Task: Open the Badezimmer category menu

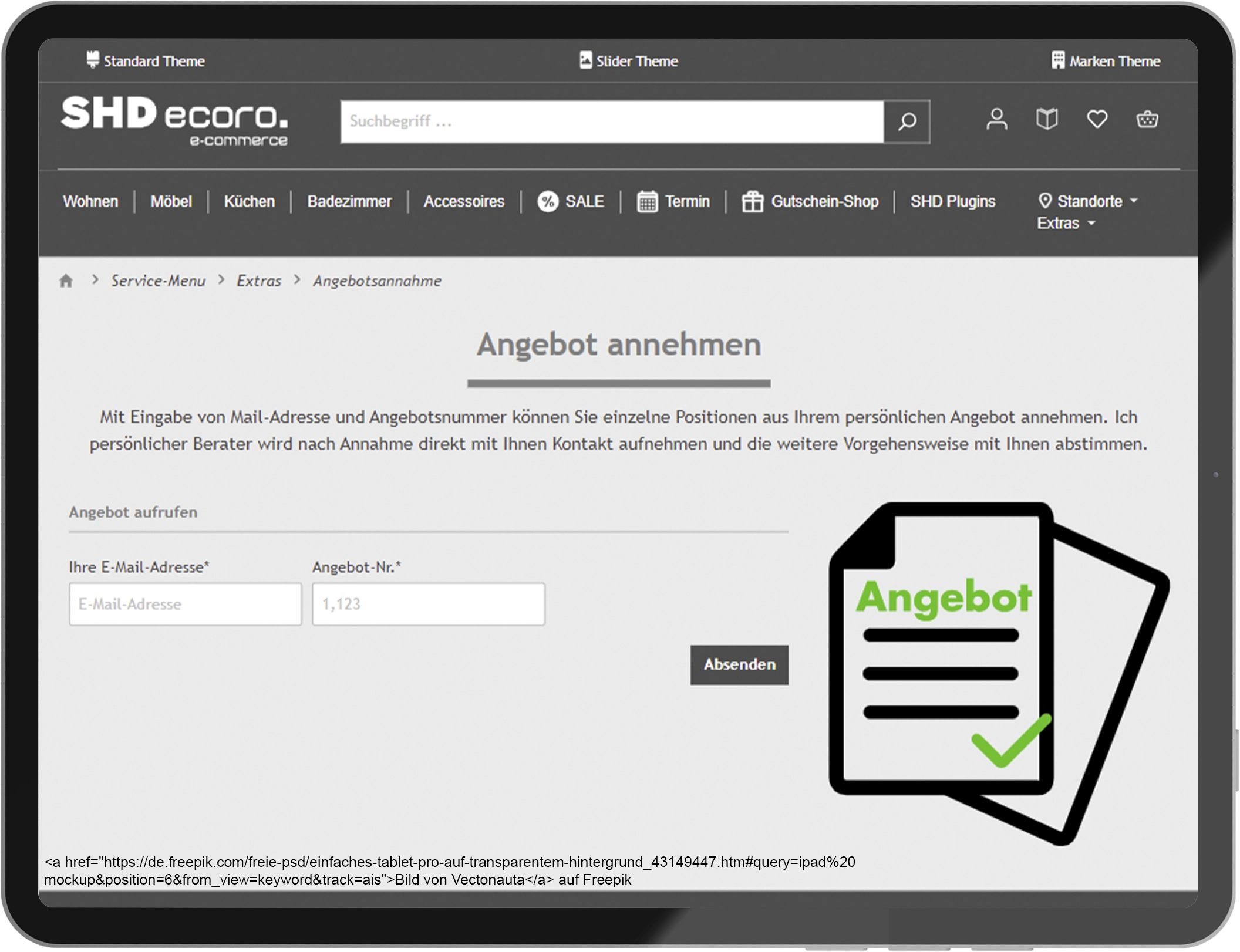Action: pos(349,202)
